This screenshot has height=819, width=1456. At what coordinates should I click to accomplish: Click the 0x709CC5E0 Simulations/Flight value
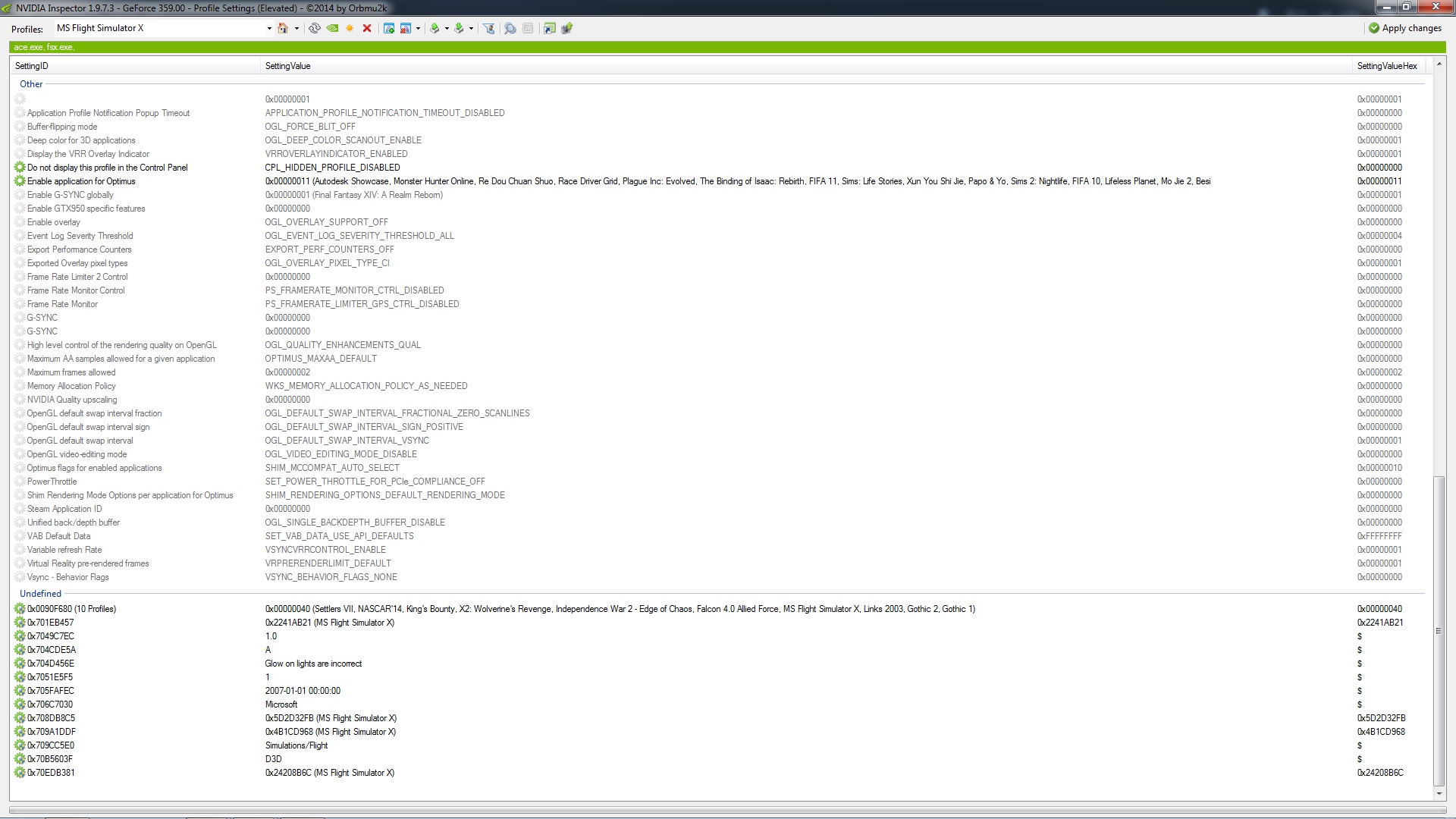(297, 745)
